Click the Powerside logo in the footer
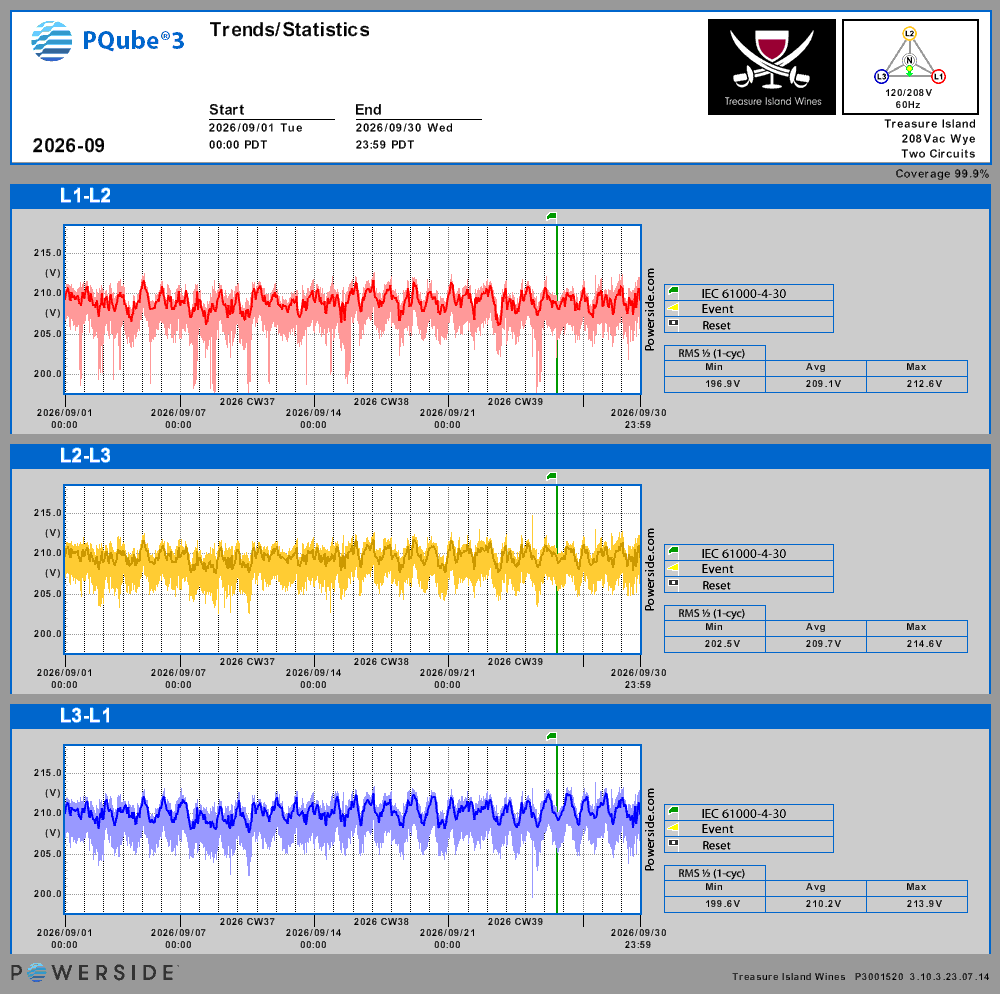Screen dimensions: 1000x994 tap(92, 972)
